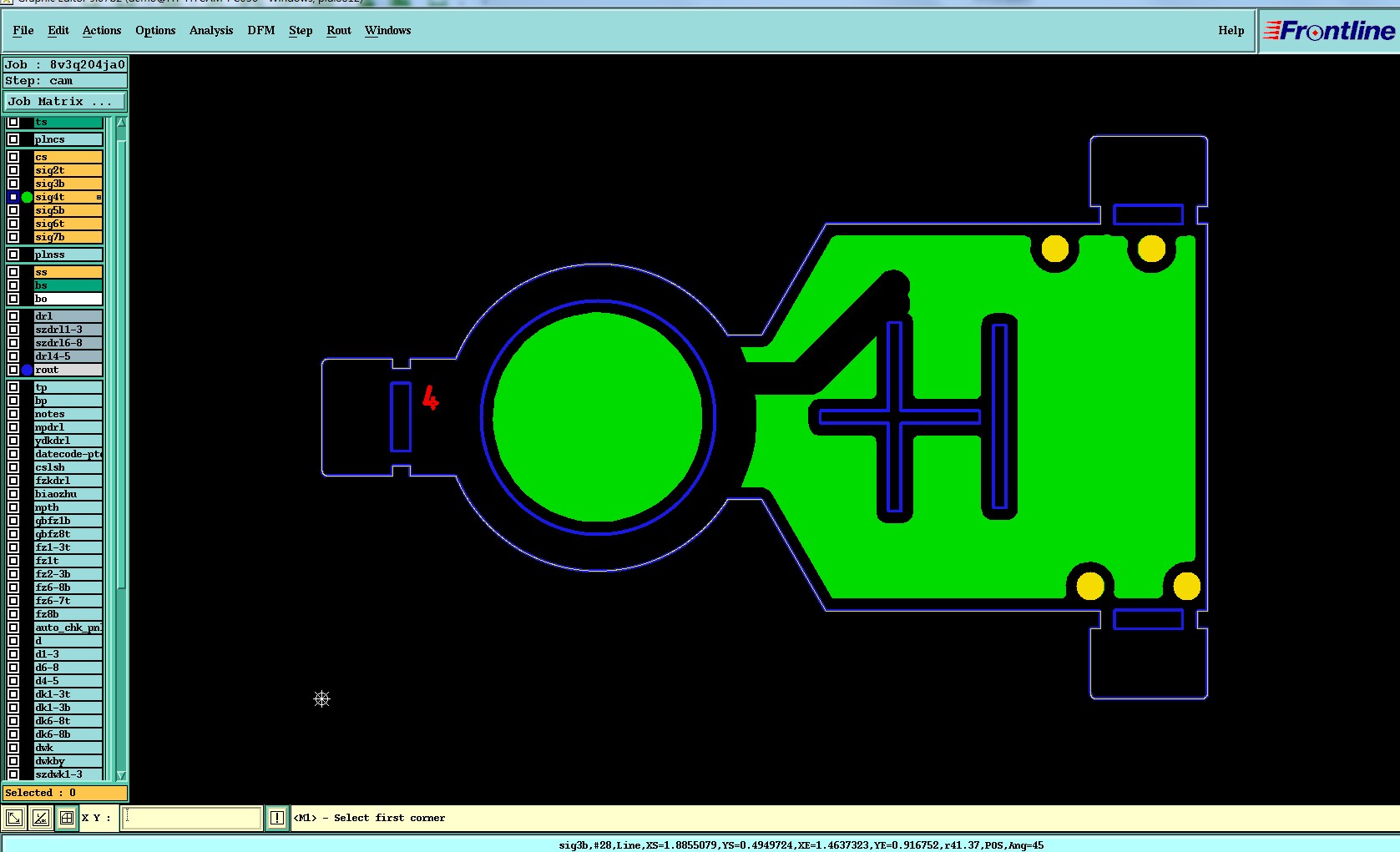Viewport: 1400px width, 852px height.
Task: Select the gbfz1b layer name
Action: tap(68, 521)
